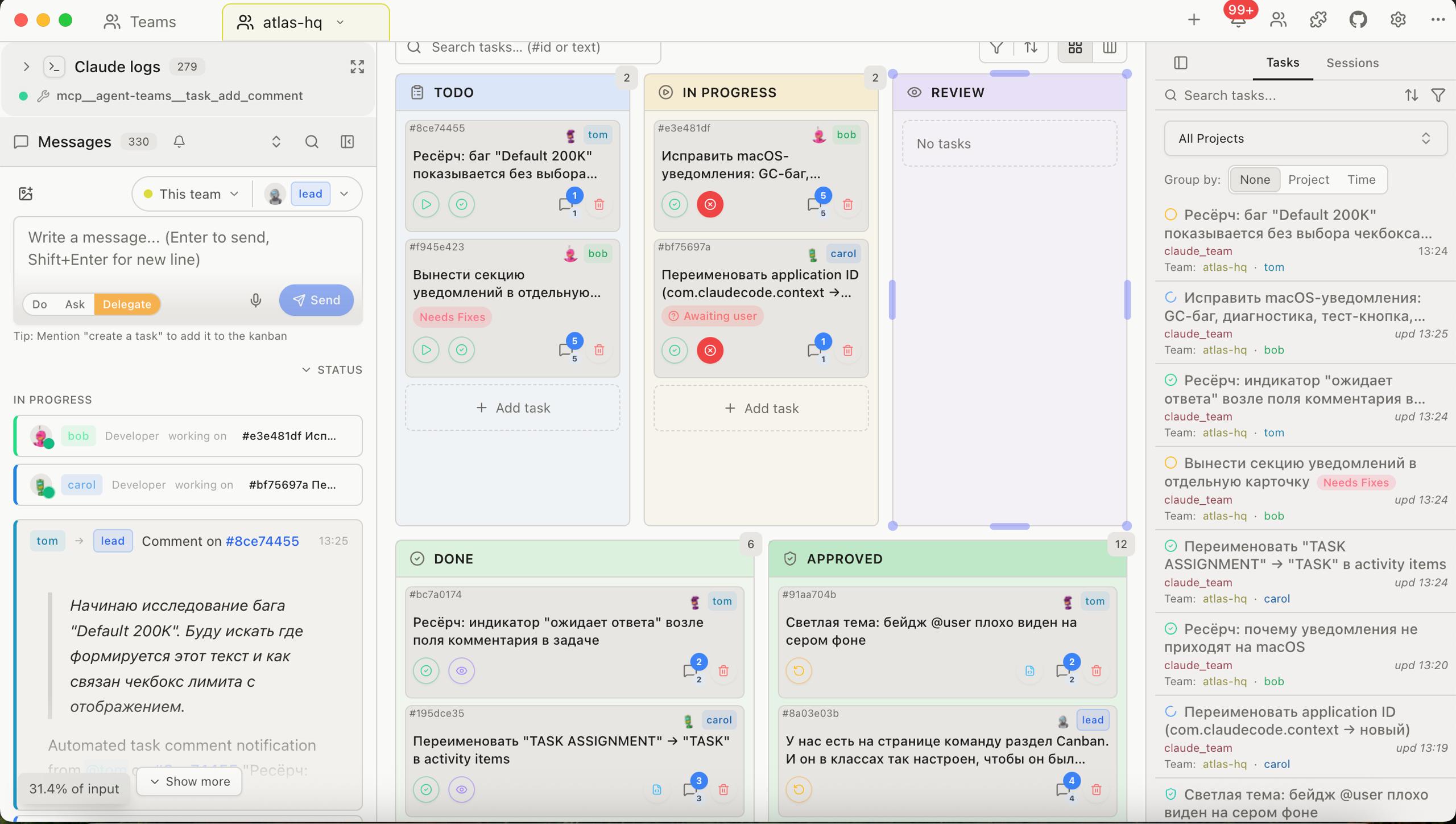Add a task in the TODO column

511,407
